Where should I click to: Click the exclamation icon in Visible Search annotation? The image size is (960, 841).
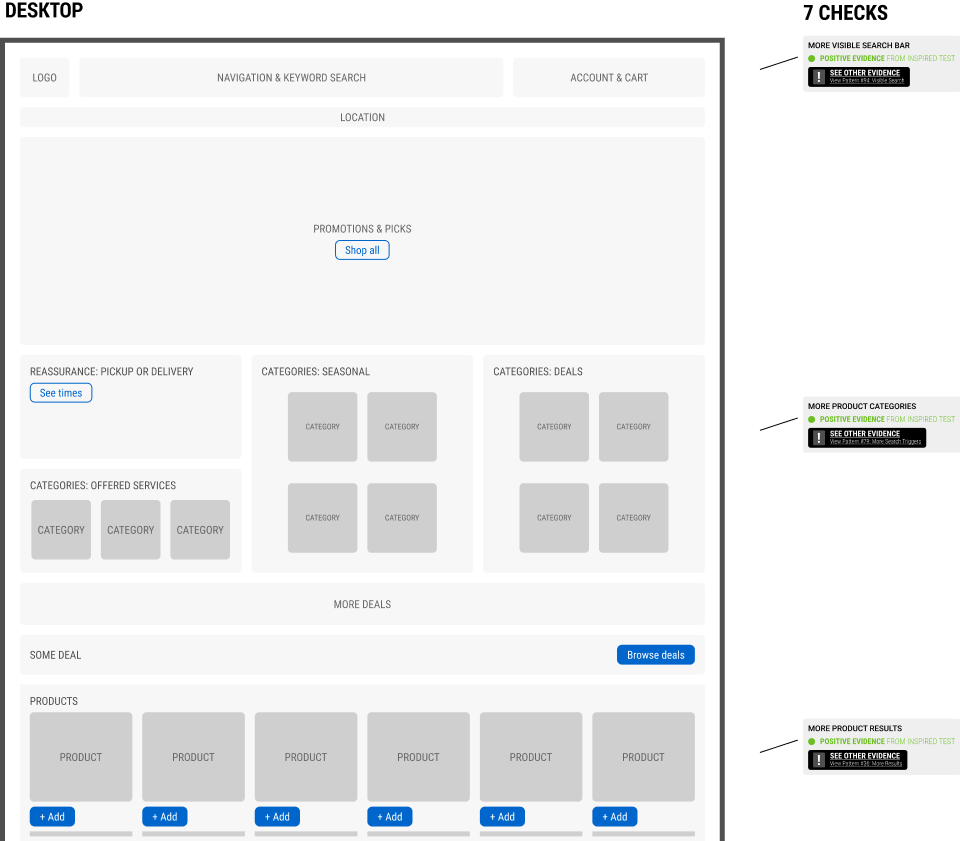[x=819, y=77]
